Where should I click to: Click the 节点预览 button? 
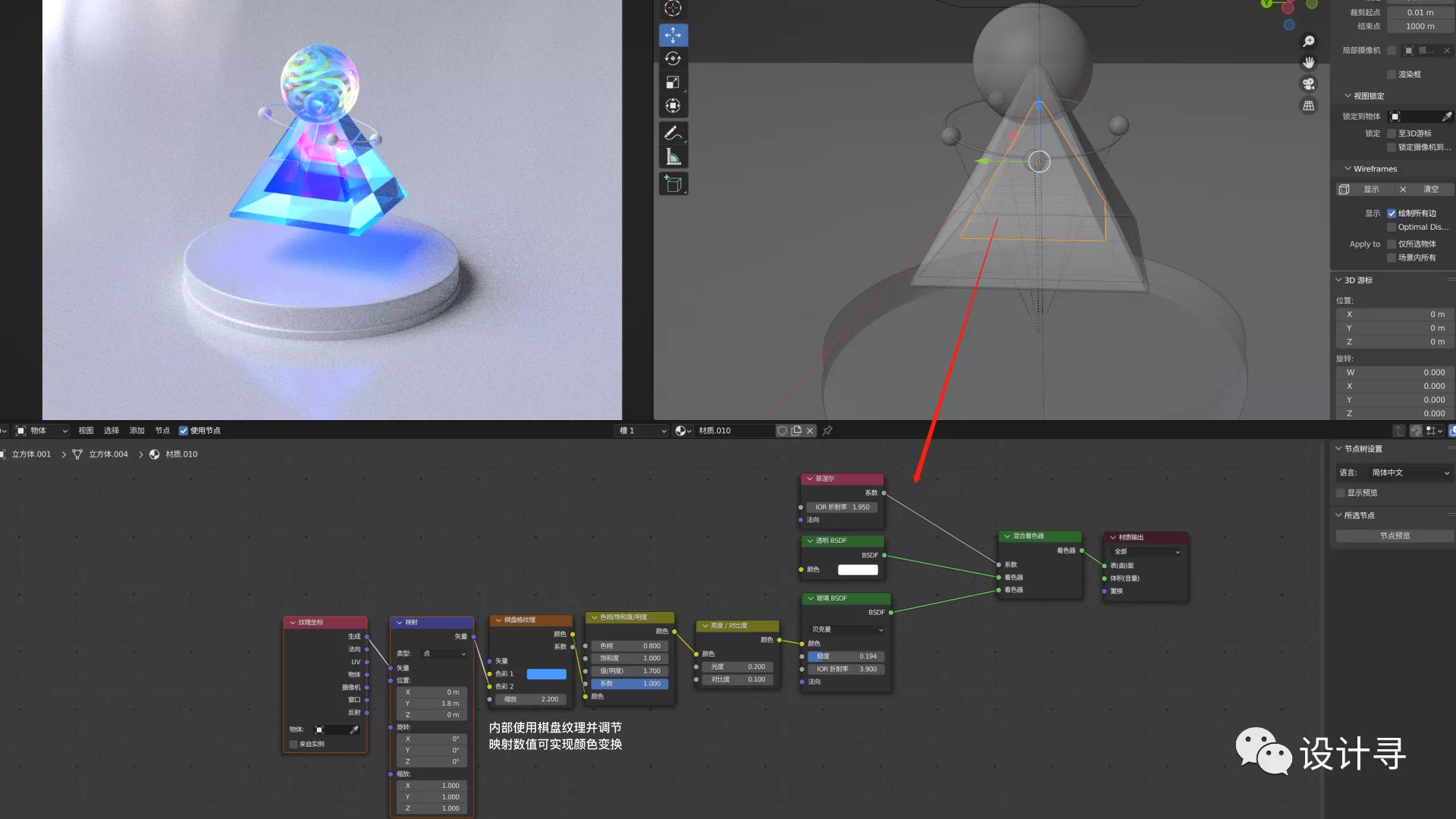pos(1395,536)
